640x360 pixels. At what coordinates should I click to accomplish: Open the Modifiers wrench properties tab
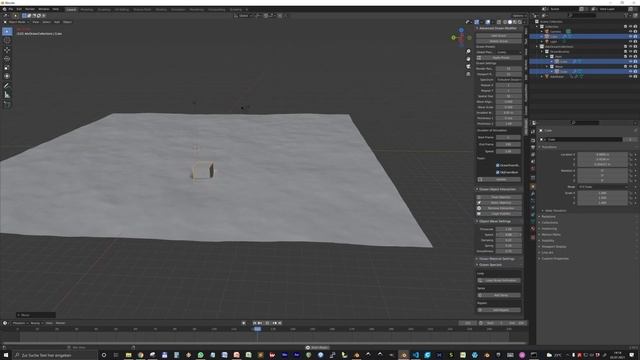point(533,193)
